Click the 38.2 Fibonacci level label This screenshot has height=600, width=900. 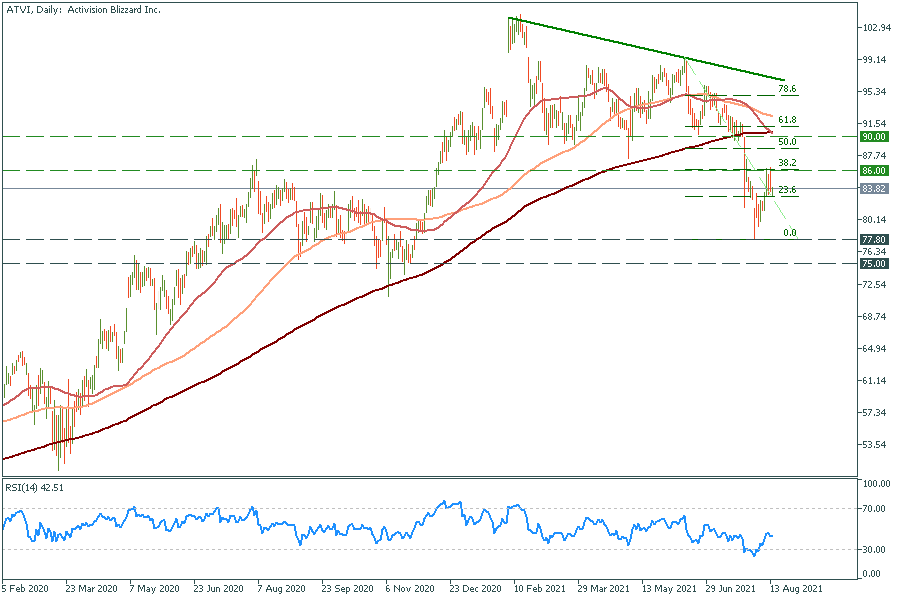coord(787,162)
